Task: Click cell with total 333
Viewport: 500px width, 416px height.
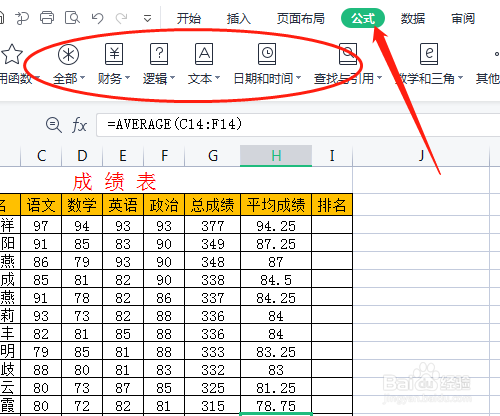Action: tap(212, 352)
